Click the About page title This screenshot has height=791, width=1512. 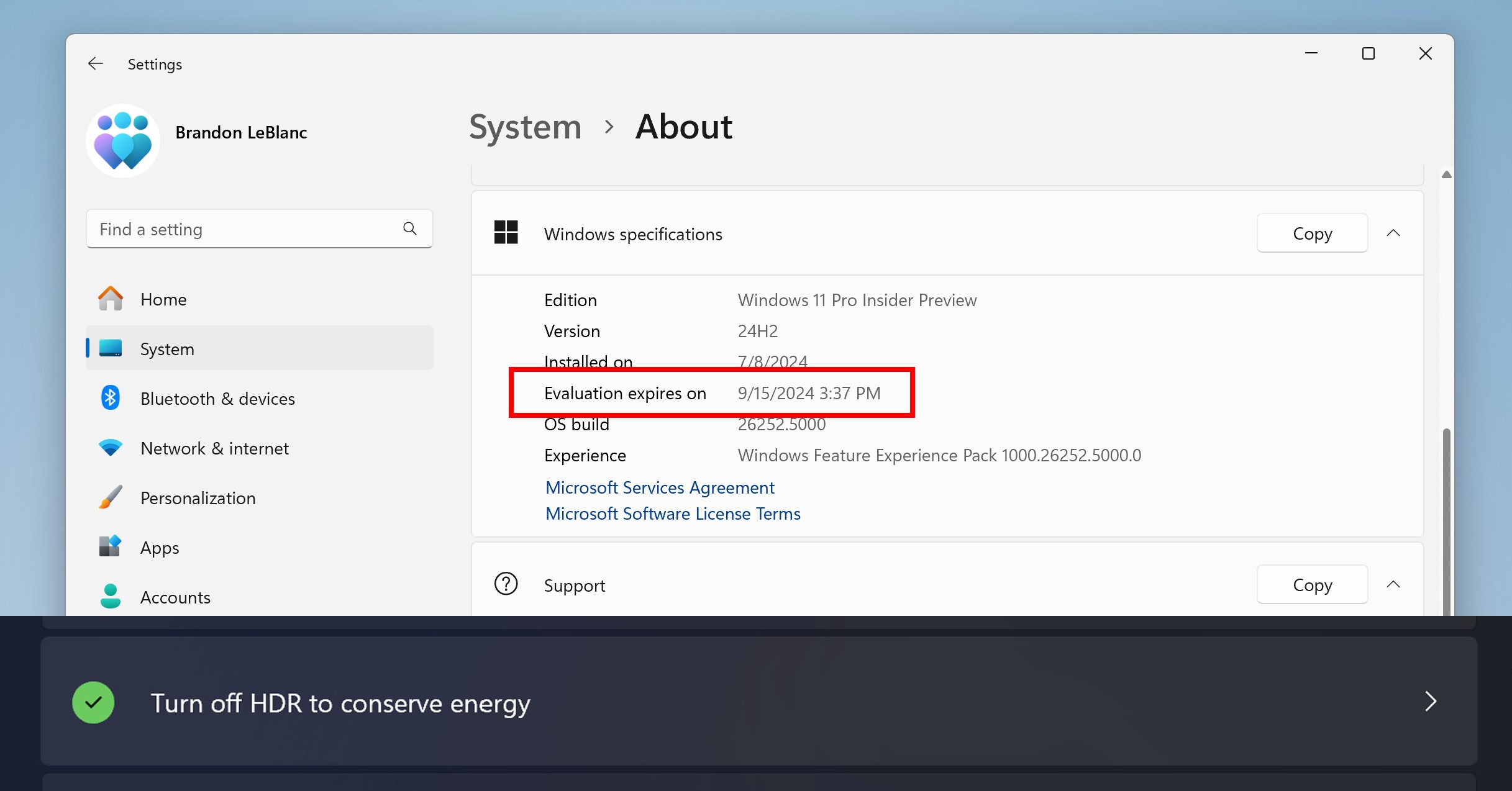[x=684, y=127]
